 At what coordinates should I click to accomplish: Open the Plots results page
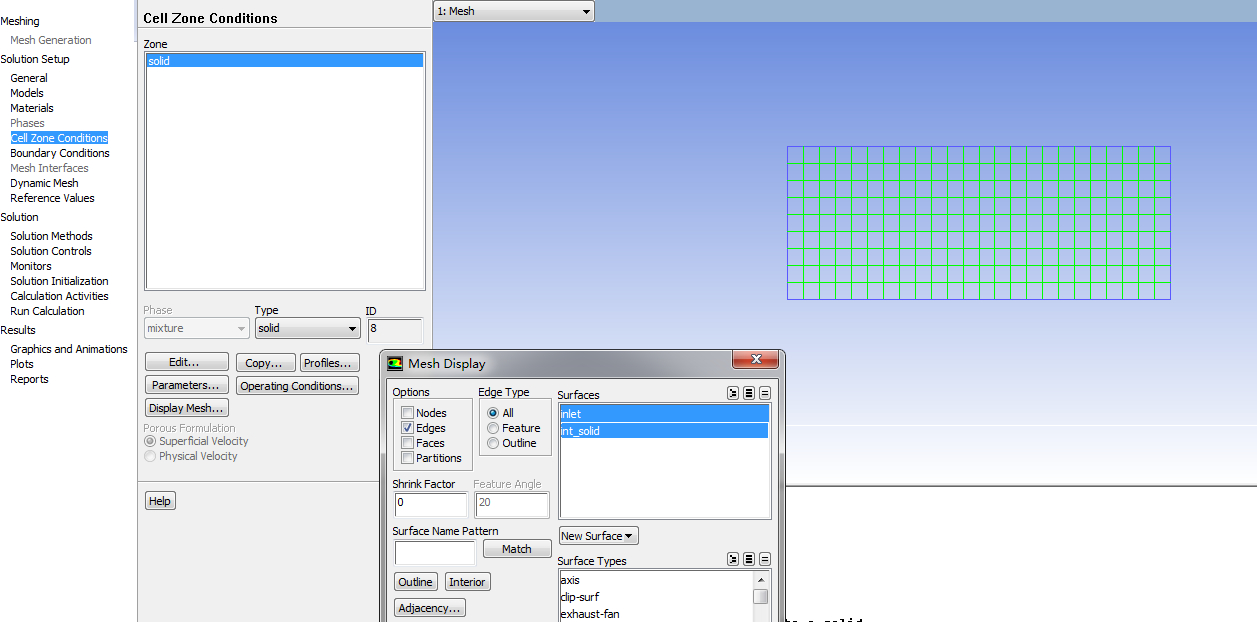[22, 364]
